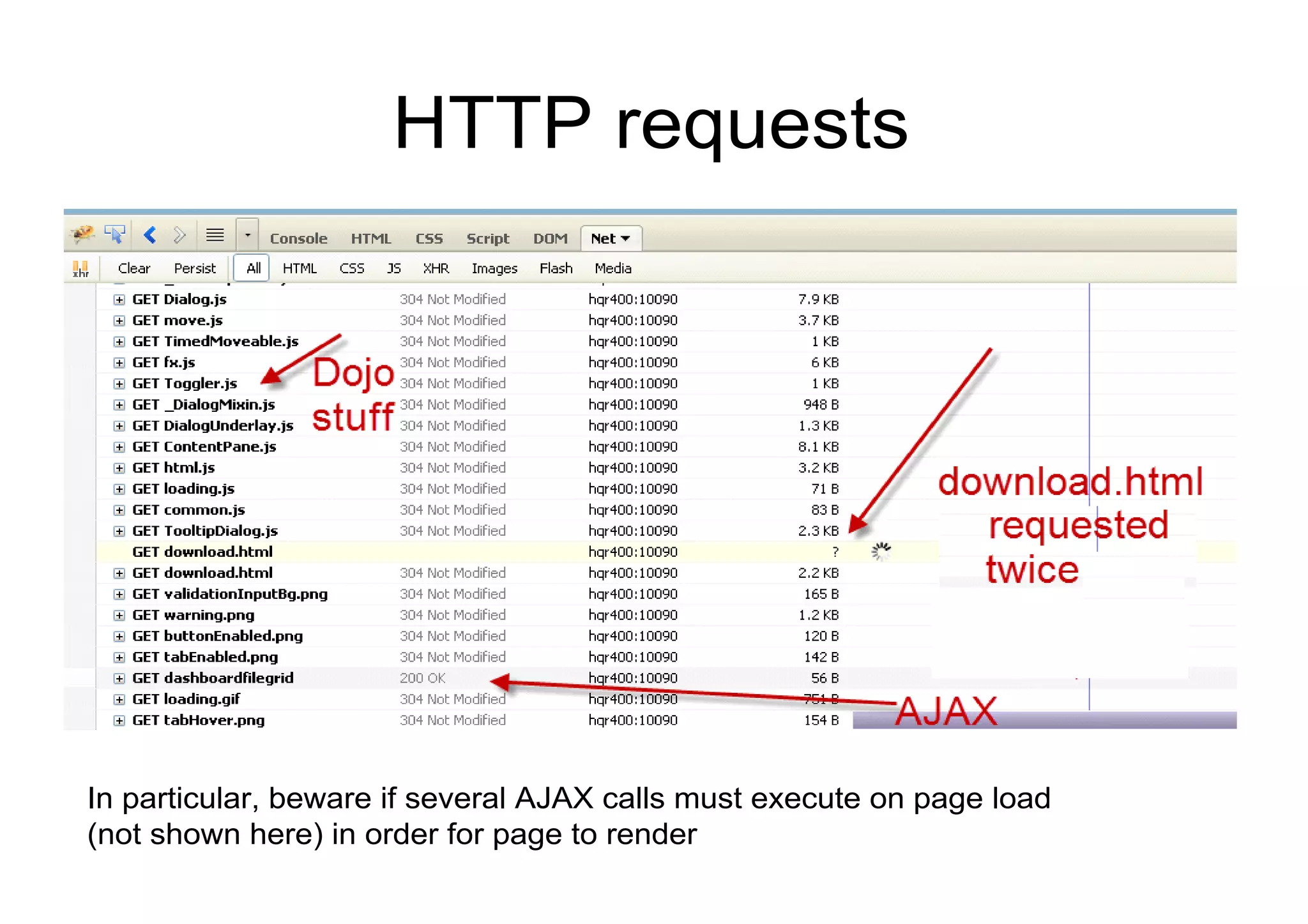Expand the GET loading.js request
Image resolution: width=1308 pixels, height=924 pixels.
point(119,489)
